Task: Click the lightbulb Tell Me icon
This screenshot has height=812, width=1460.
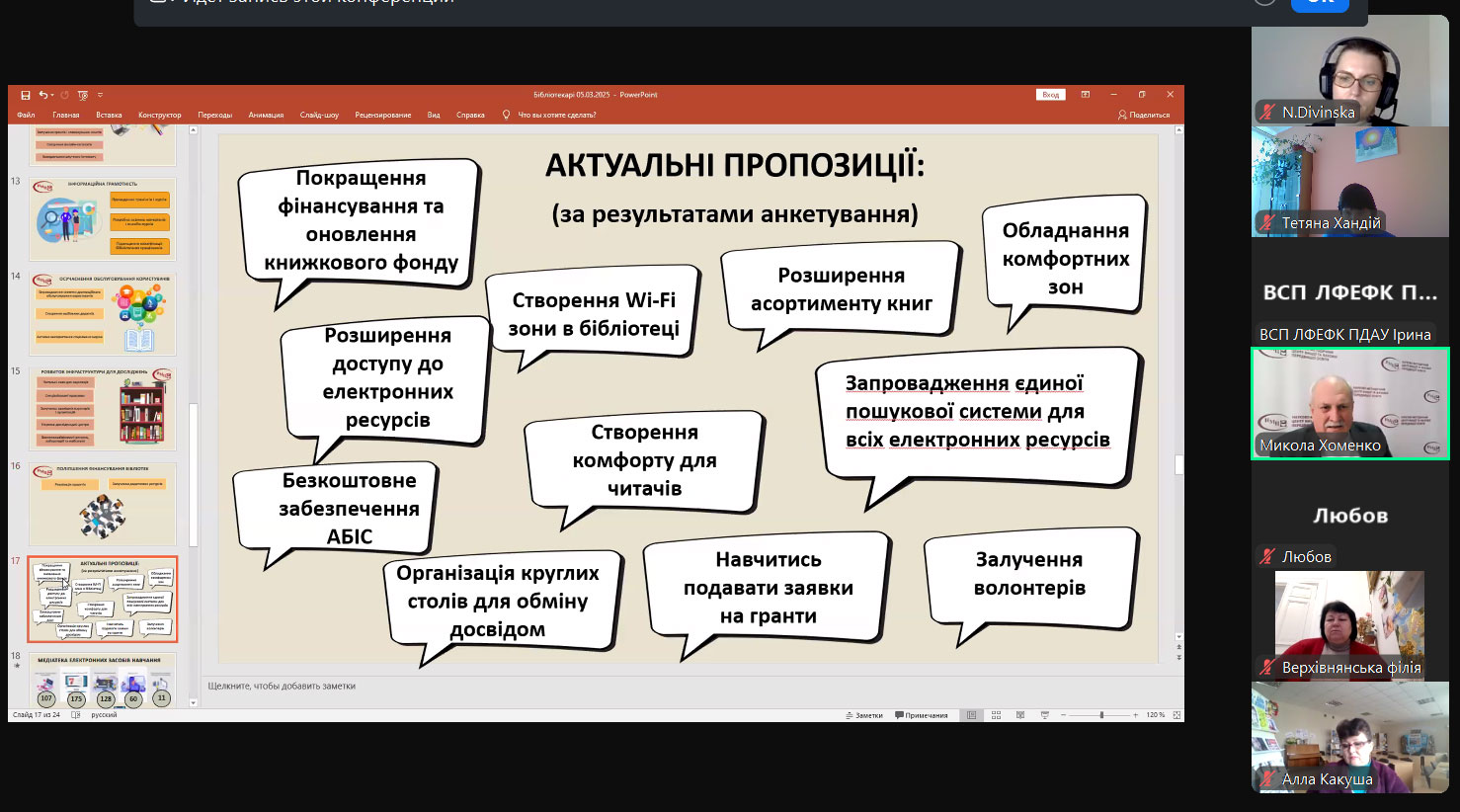Action: click(507, 115)
